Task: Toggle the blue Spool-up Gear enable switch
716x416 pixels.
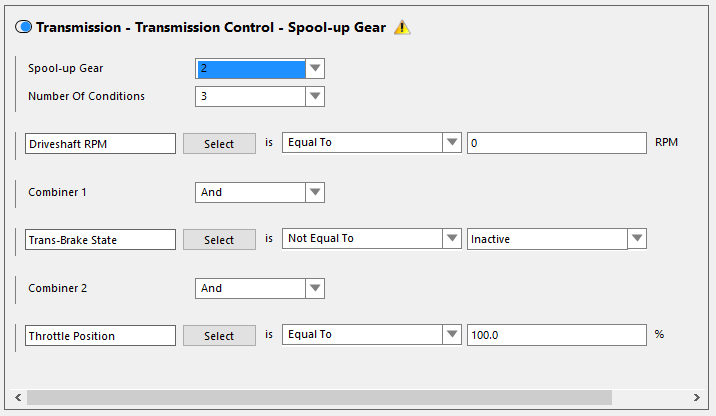Action: tap(23, 27)
